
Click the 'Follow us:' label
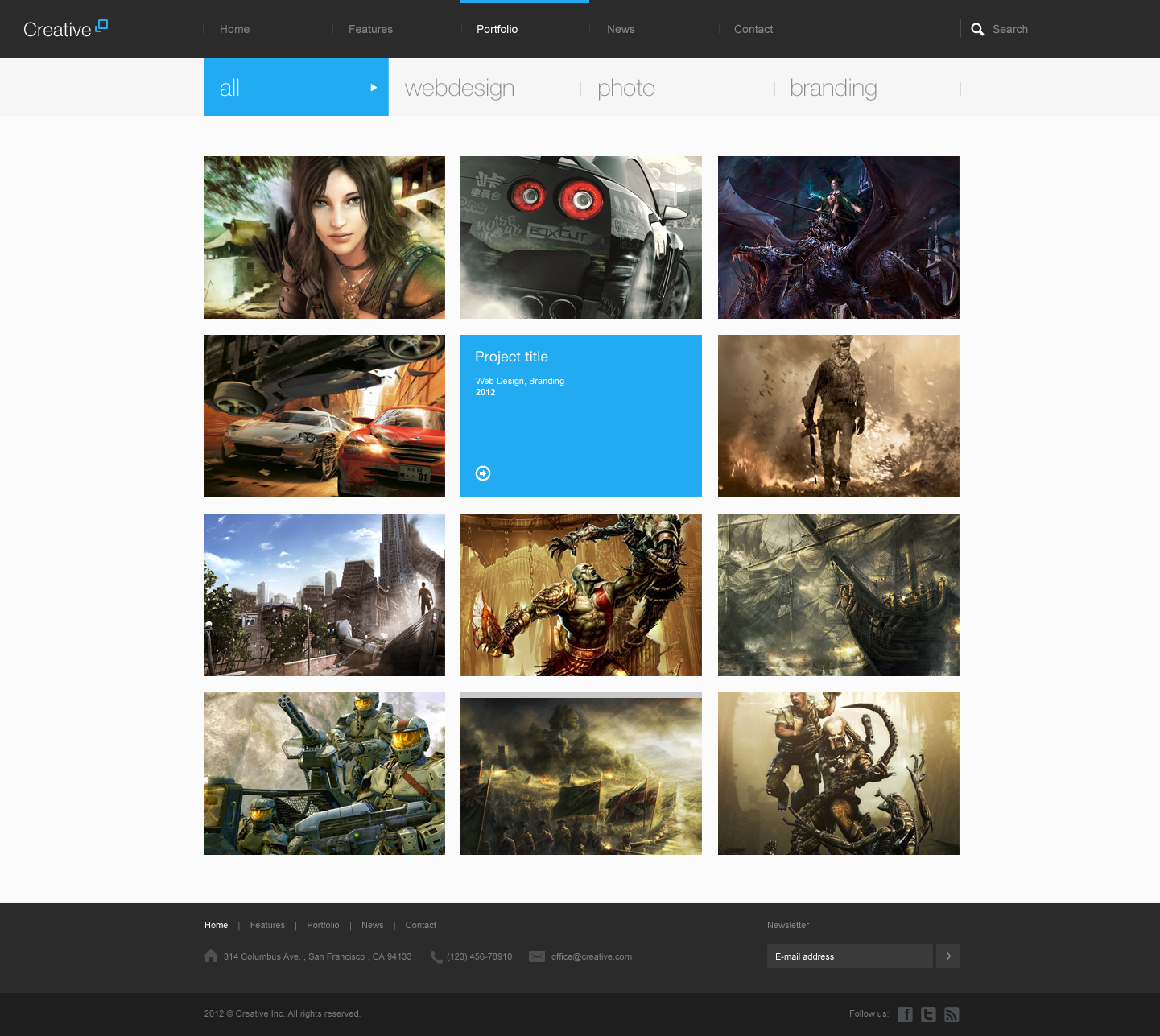tap(869, 1013)
